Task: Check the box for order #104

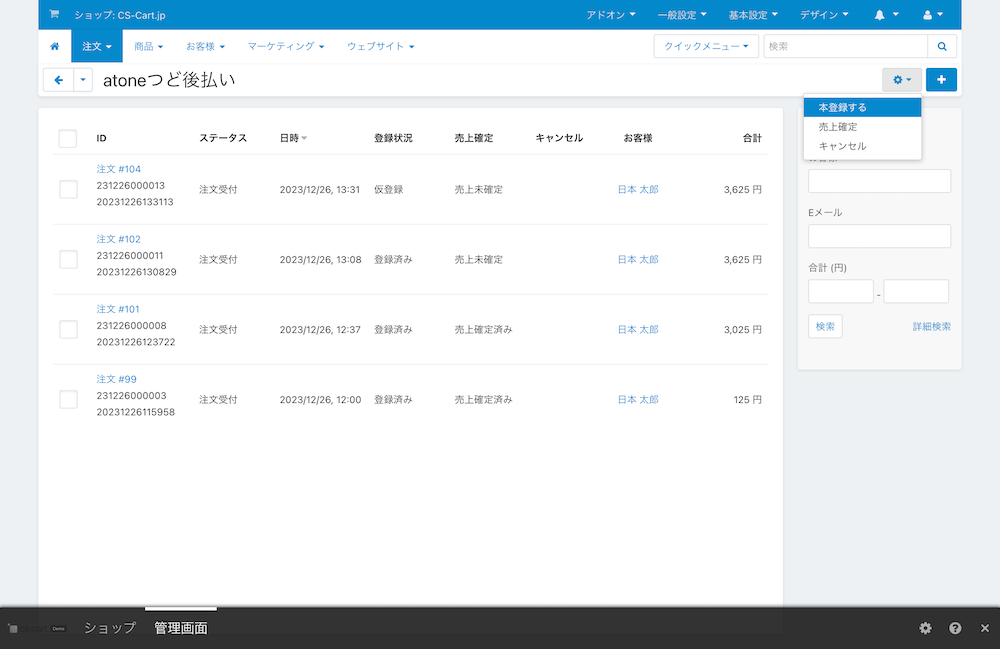Action: coord(68,189)
